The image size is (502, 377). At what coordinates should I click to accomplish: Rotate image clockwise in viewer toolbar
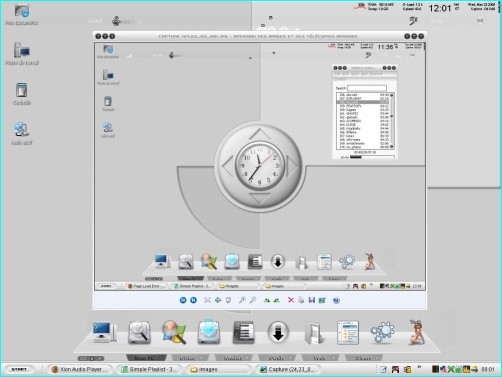point(267,300)
